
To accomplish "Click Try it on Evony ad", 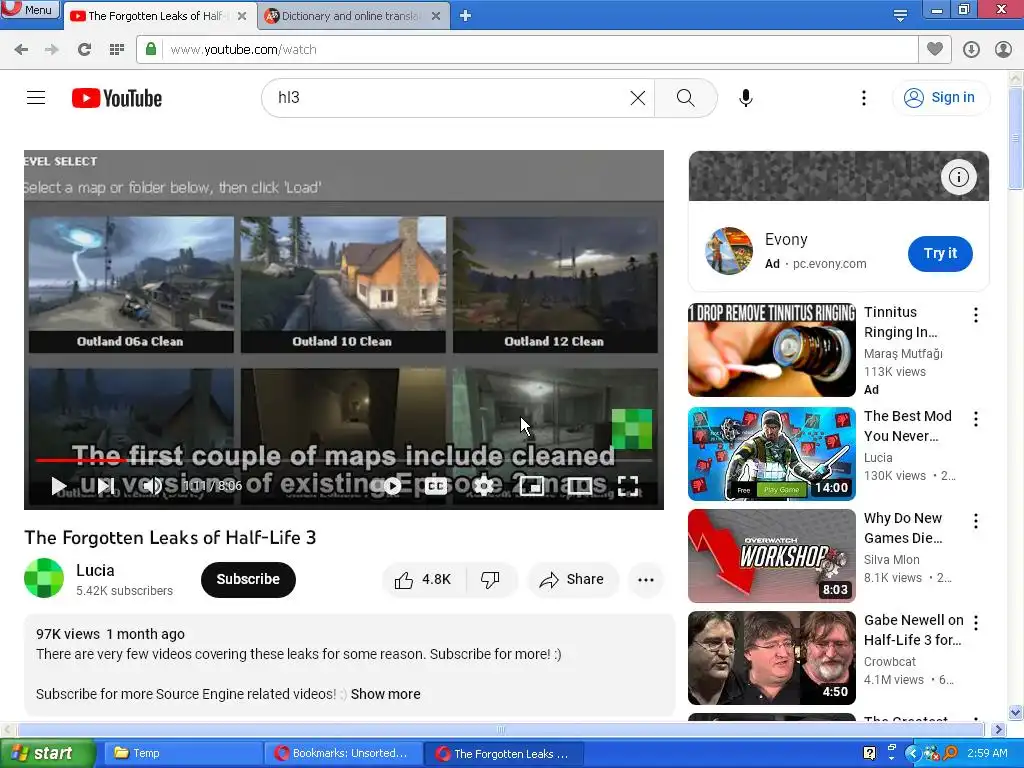I will (940, 253).
